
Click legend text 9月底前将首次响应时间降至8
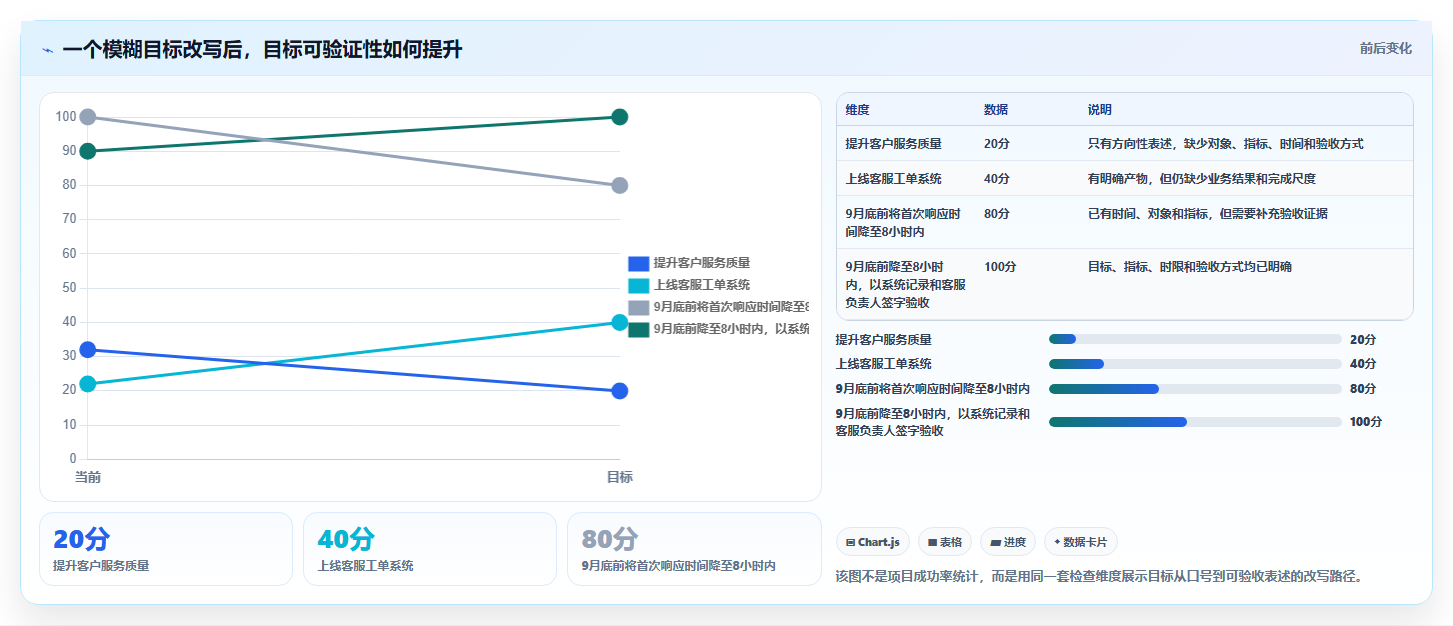(731, 307)
